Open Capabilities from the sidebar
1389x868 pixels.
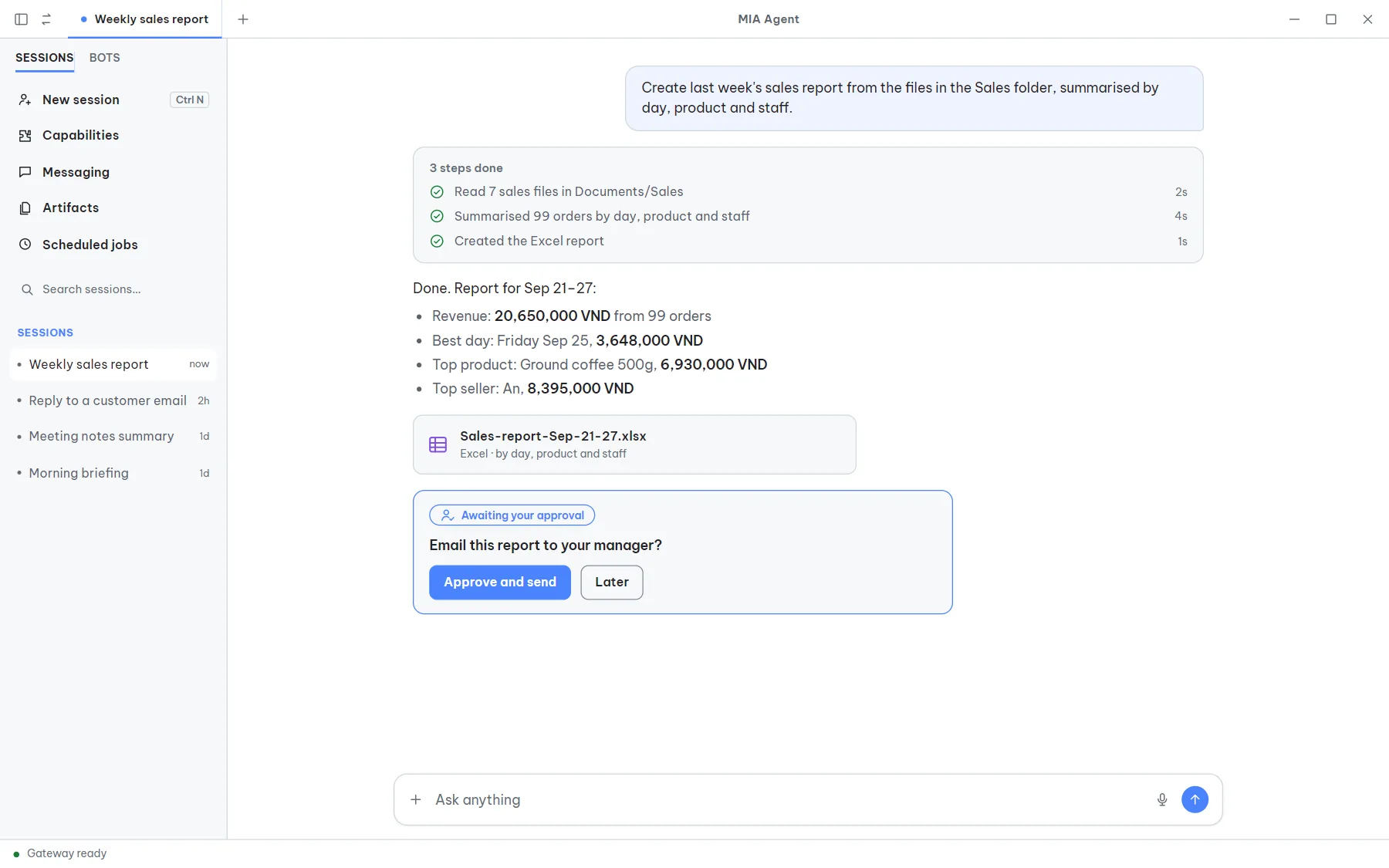(x=113, y=136)
